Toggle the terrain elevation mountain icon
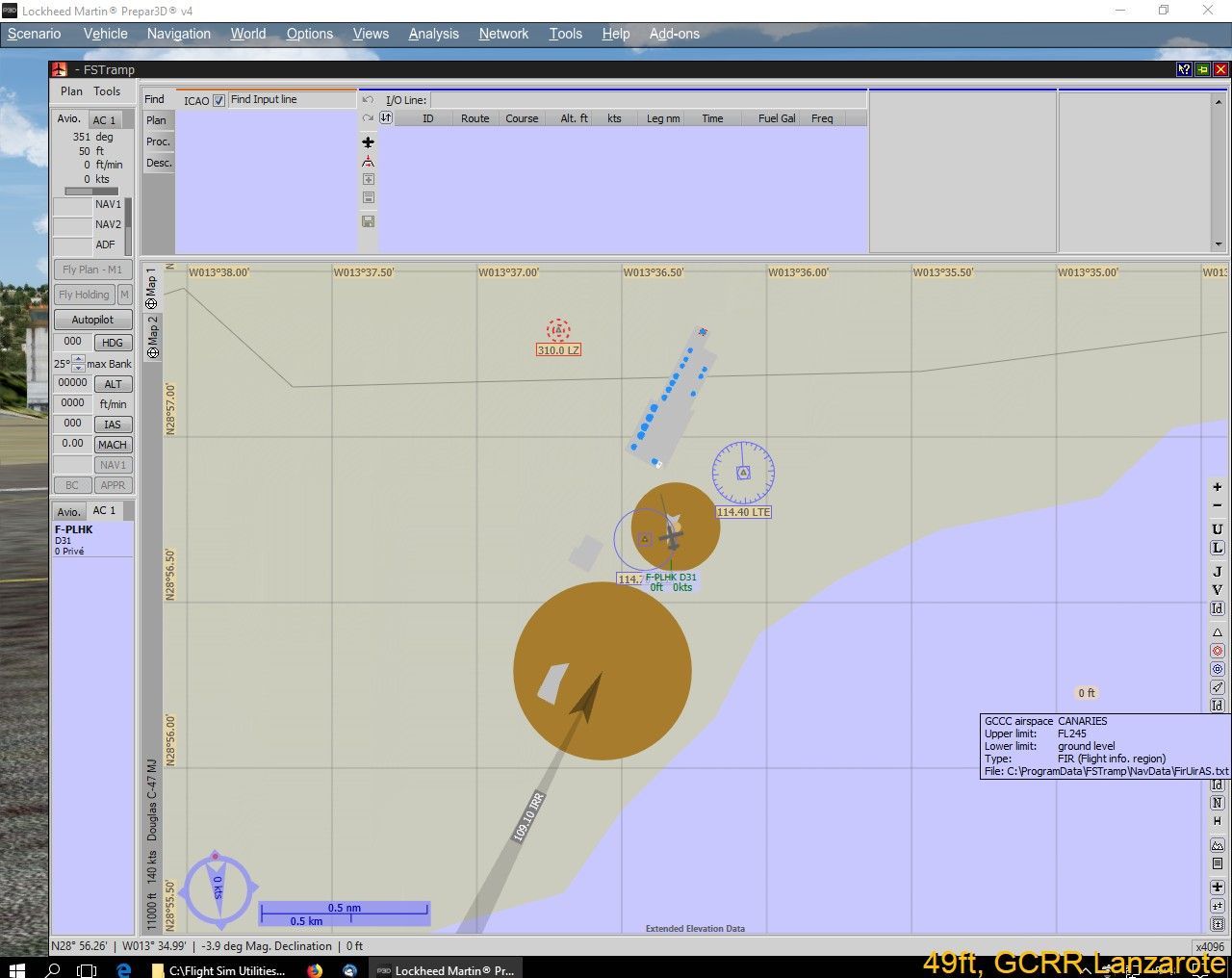 pyautogui.click(x=1217, y=844)
